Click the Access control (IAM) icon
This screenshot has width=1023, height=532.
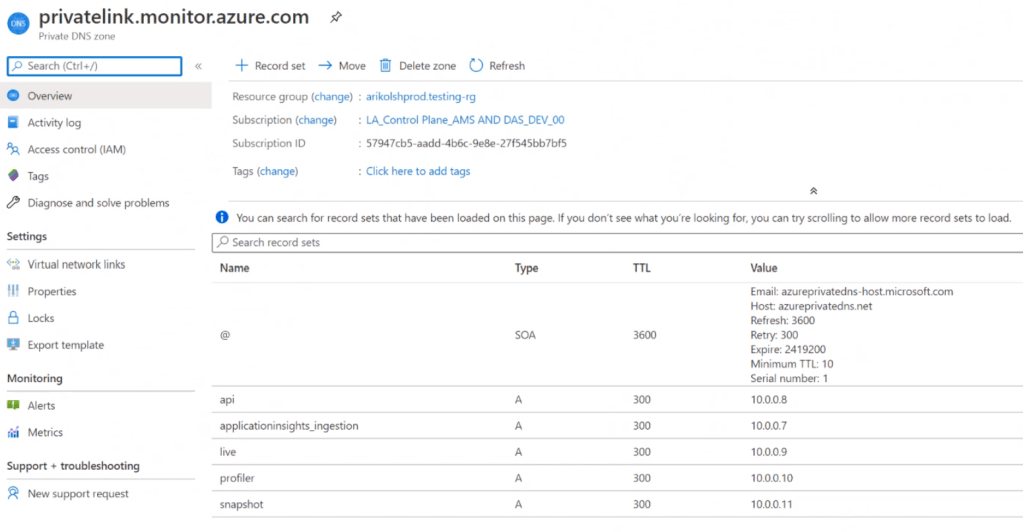13,150
